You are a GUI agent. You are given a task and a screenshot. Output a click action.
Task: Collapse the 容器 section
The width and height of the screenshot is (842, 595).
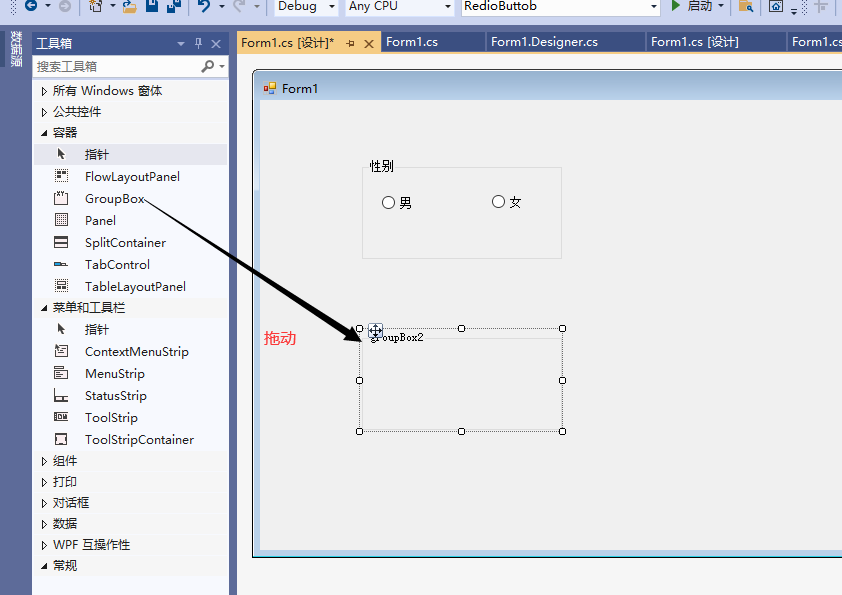pyautogui.click(x=44, y=133)
